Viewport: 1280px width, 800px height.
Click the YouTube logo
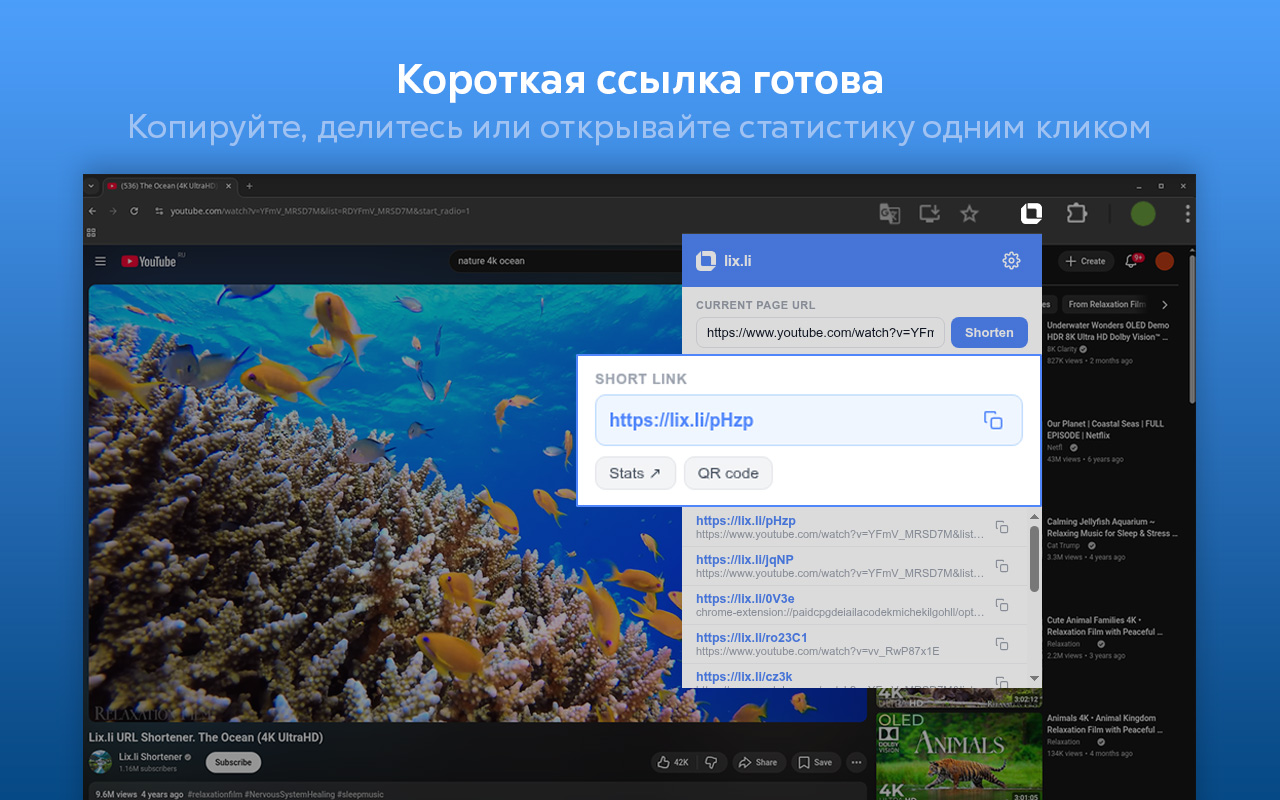(149, 261)
